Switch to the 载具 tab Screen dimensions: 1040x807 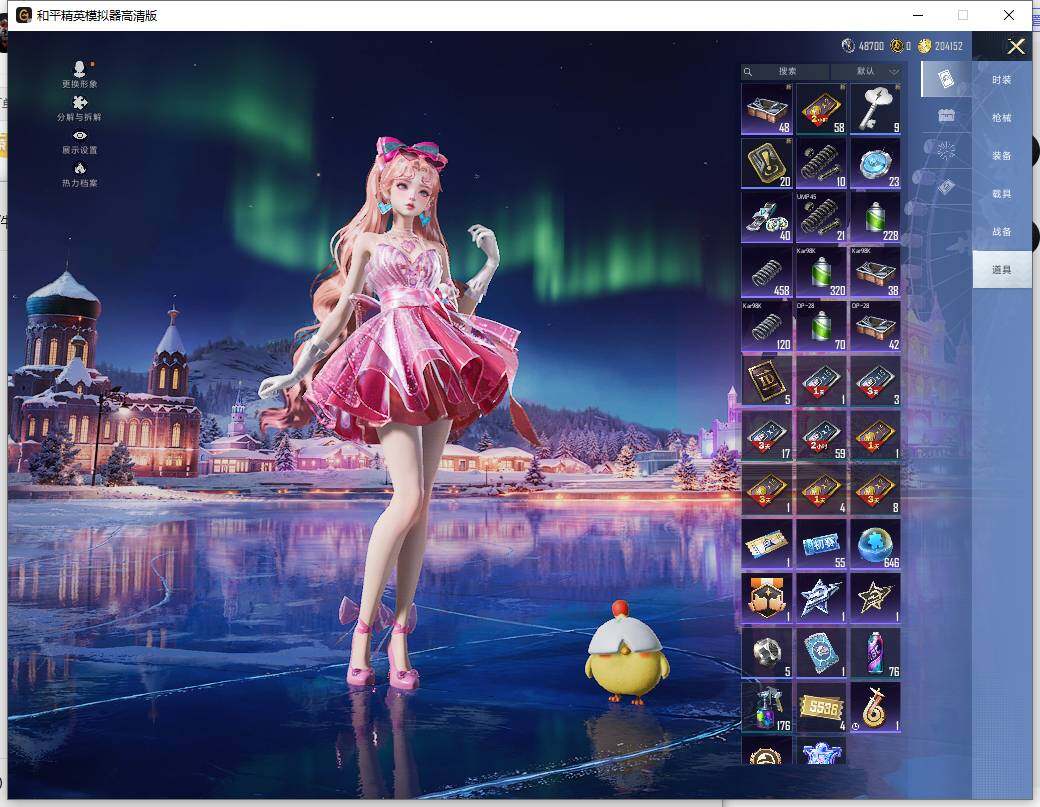click(x=1002, y=194)
